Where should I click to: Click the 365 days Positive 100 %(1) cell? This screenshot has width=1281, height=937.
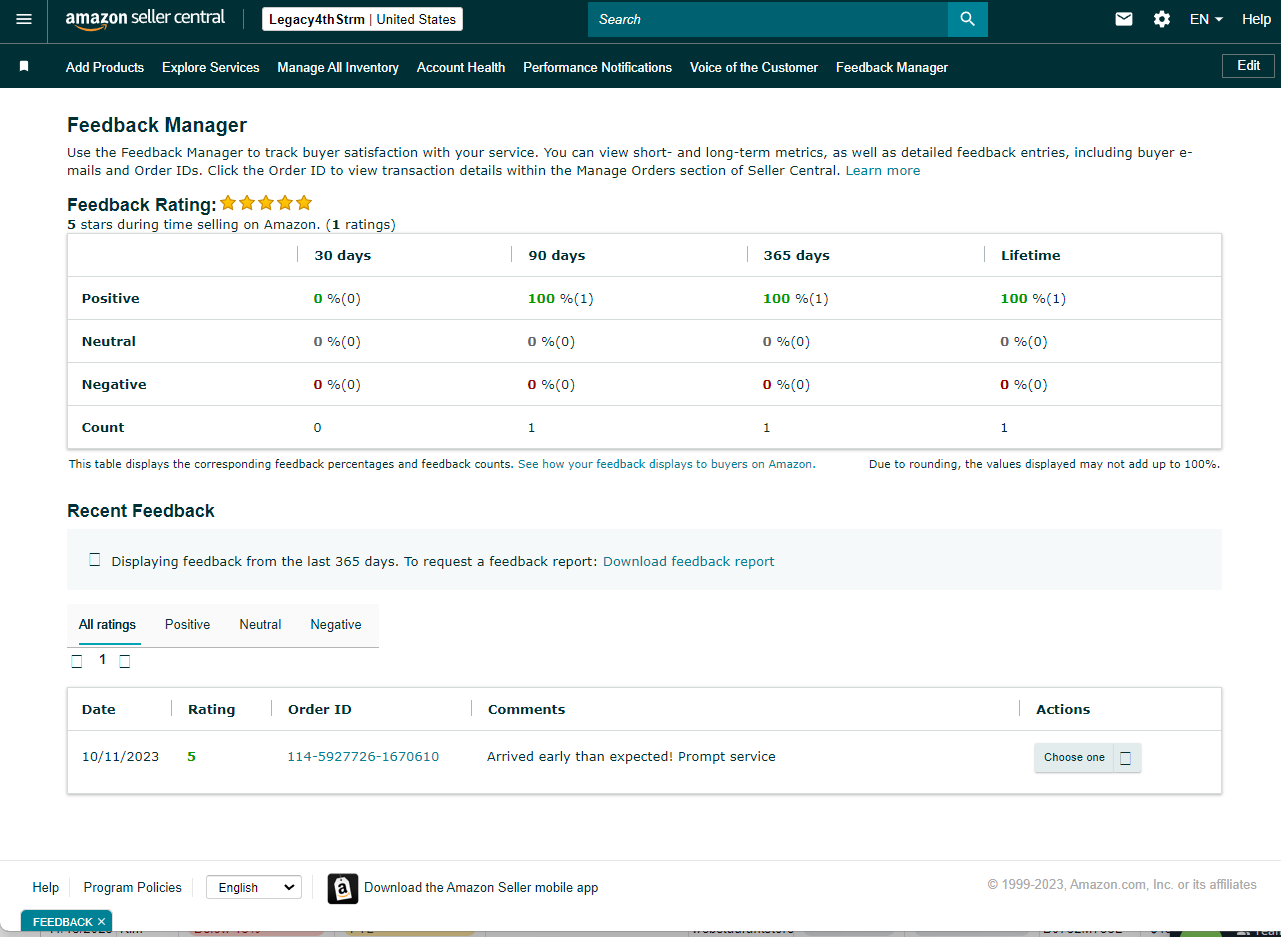tap(796, 299)
